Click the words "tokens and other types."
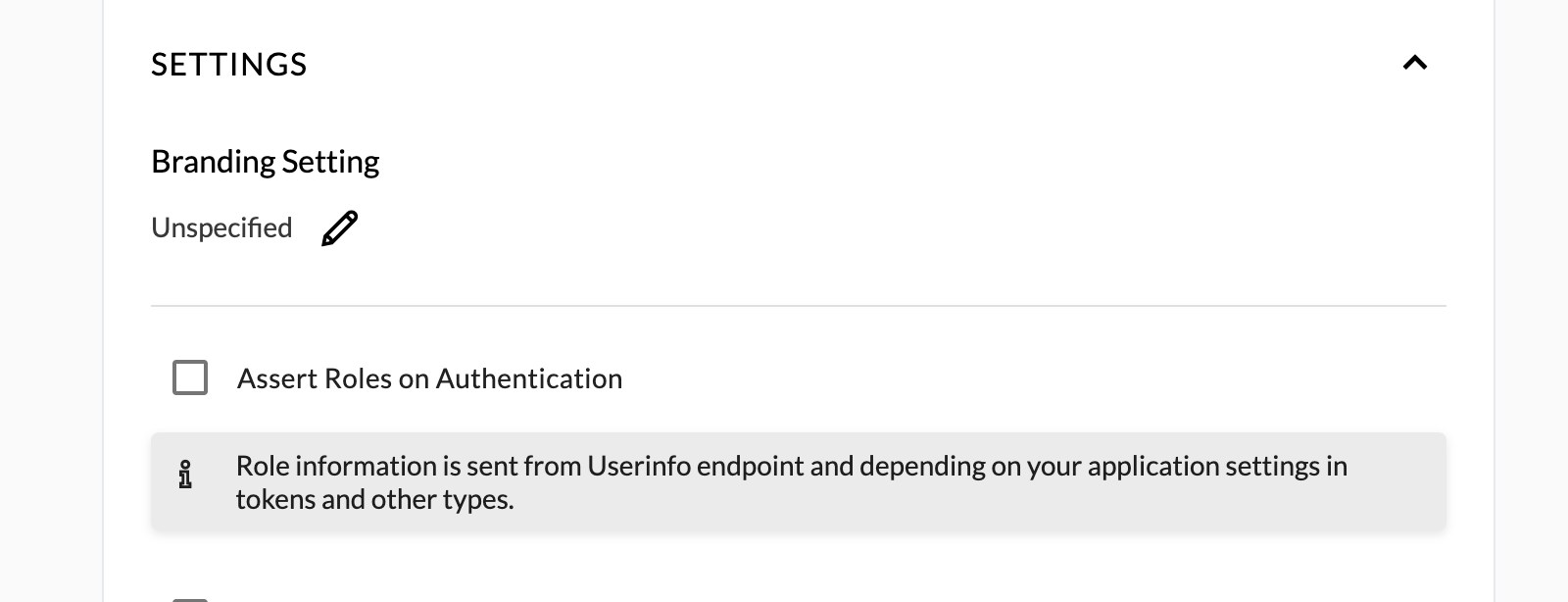 click(x=374, y=500)
